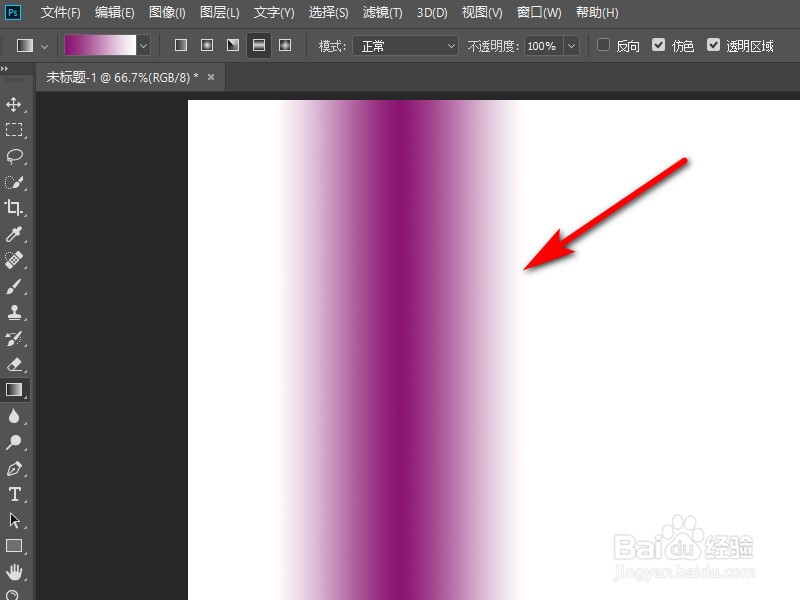This screenshot has width=800, height=600.
Task: Open the 编辑(E) menu
Action: [114, 12]
